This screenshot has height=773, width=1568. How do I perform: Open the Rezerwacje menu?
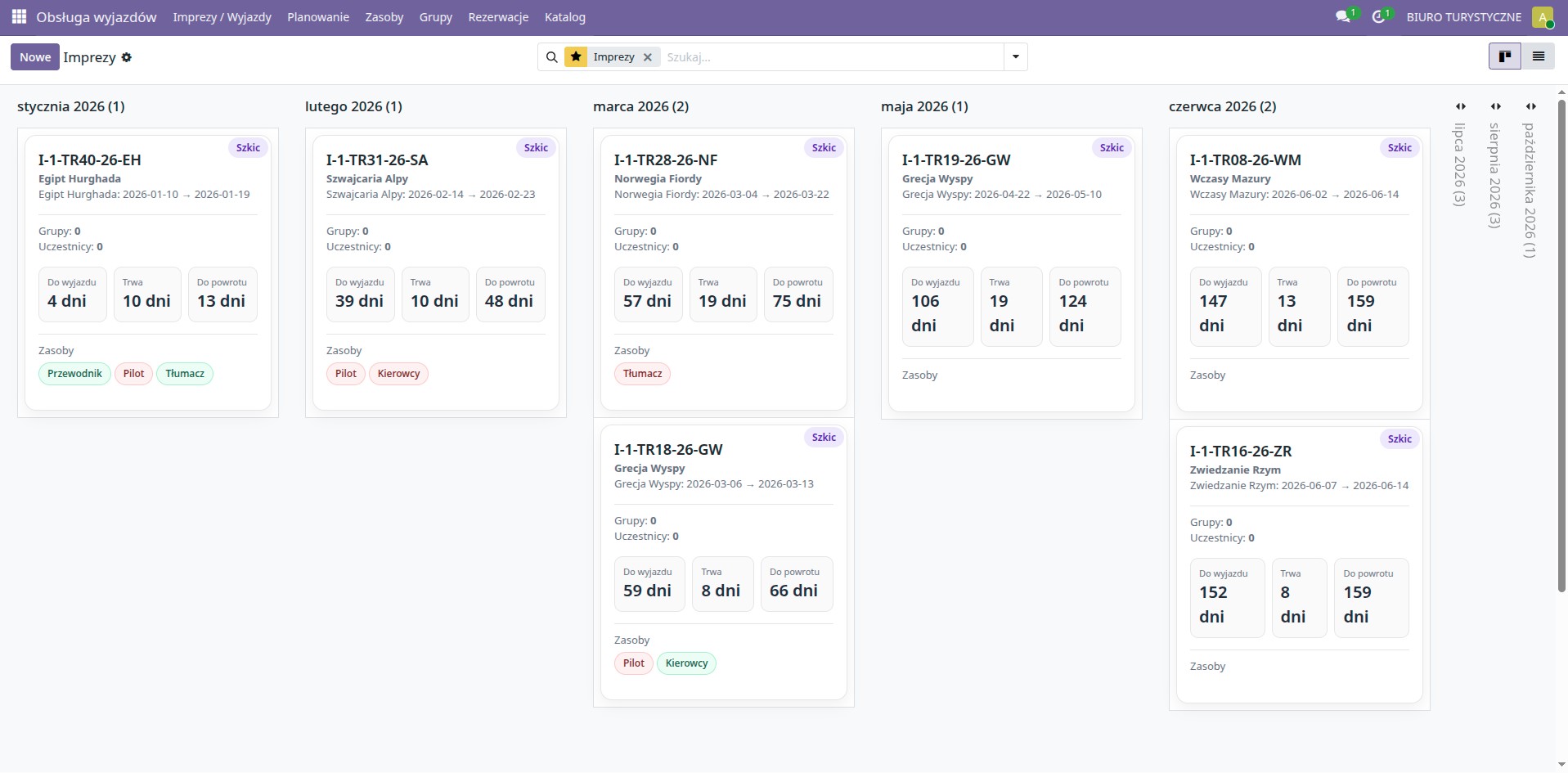point(498,17)
